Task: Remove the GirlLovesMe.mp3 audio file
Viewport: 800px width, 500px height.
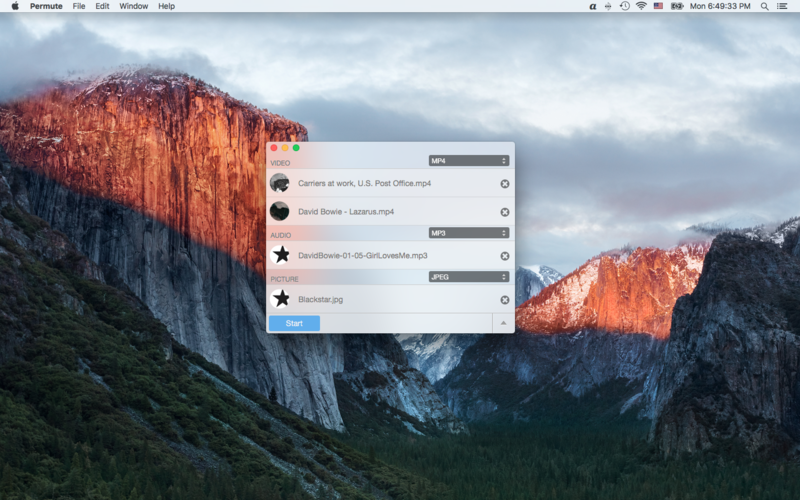Action: tap(504, 256)
